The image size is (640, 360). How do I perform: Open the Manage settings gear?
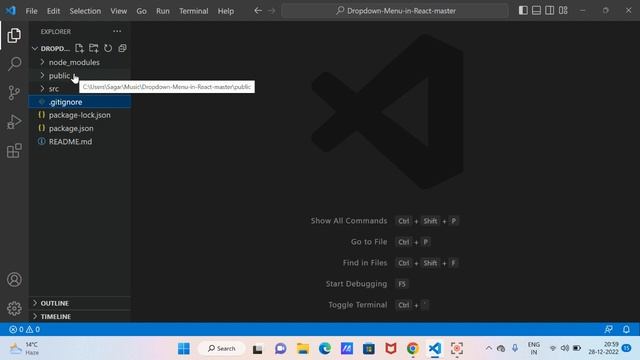coord(14,308)
